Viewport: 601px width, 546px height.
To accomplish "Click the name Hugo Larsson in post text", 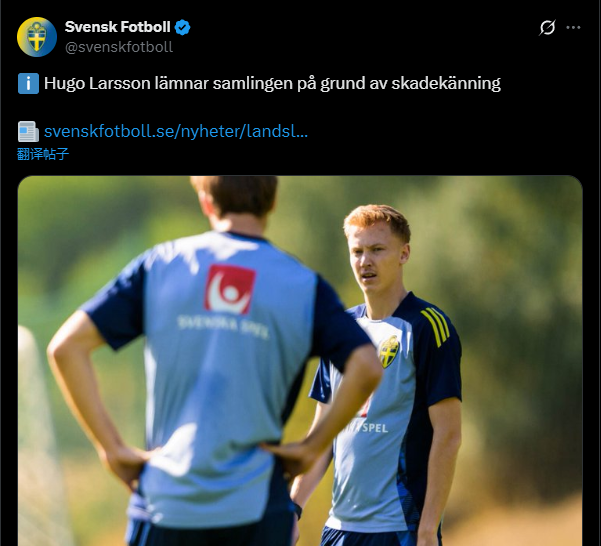I will (x=97, y=83).
